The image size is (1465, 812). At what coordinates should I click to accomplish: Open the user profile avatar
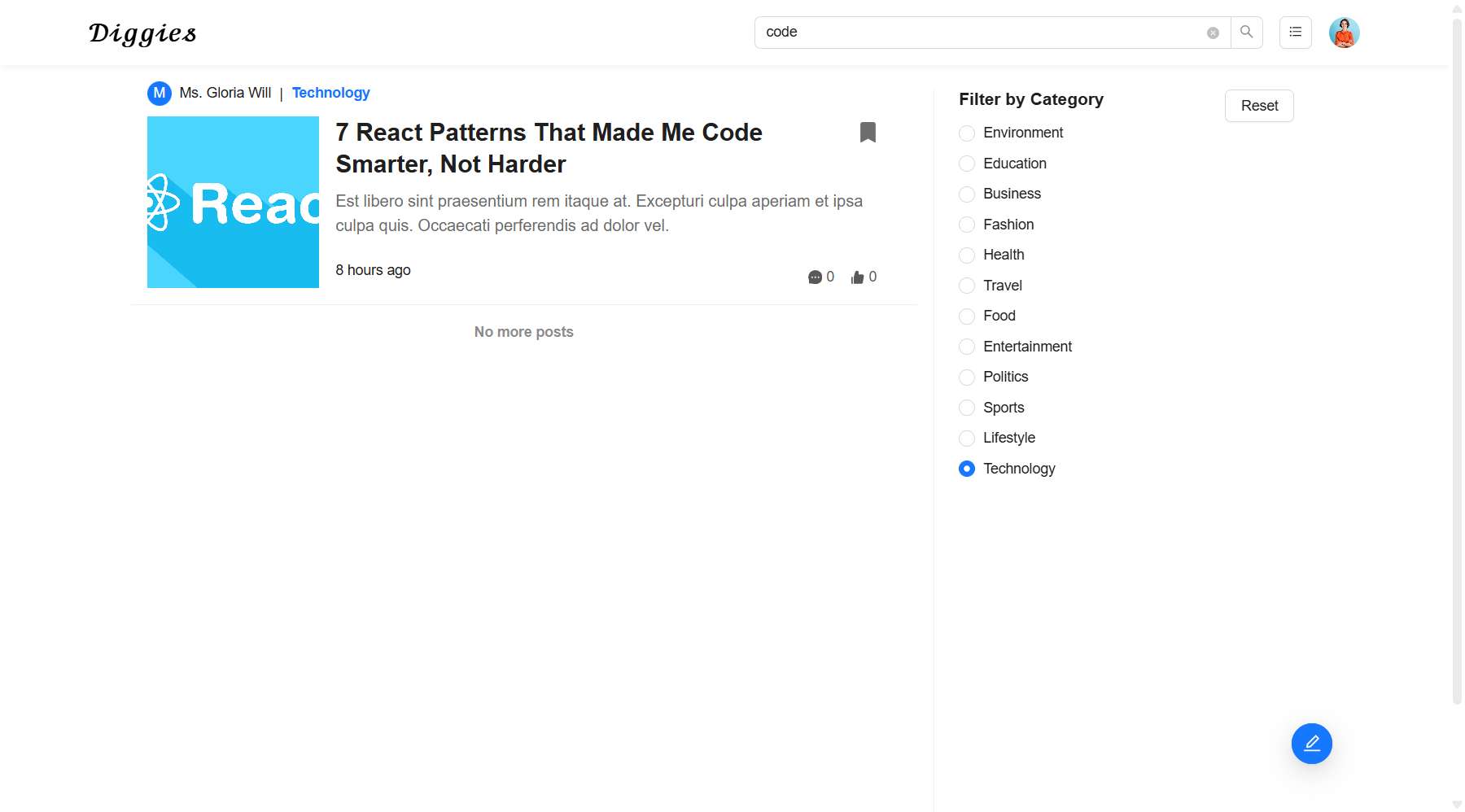1344,33
